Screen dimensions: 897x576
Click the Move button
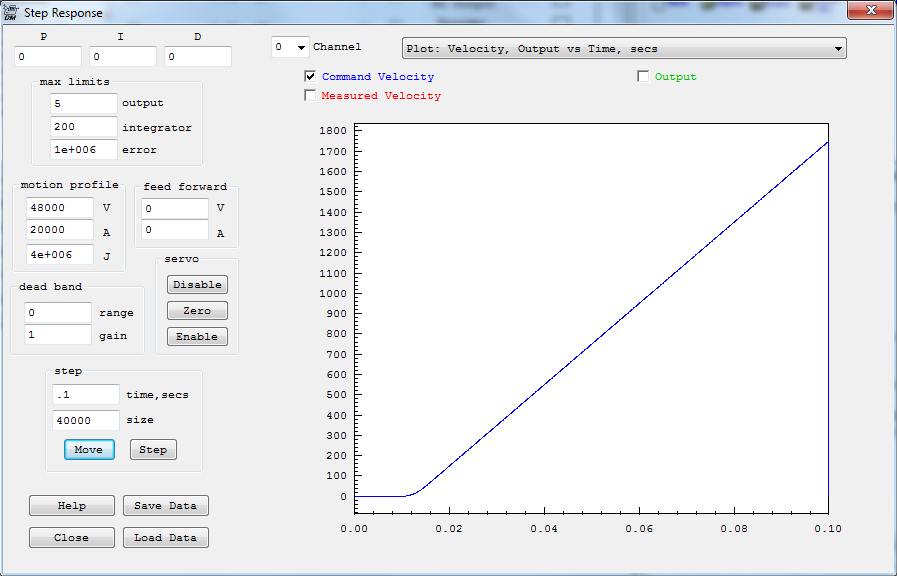pyautogui.click(x=88, y=450)
